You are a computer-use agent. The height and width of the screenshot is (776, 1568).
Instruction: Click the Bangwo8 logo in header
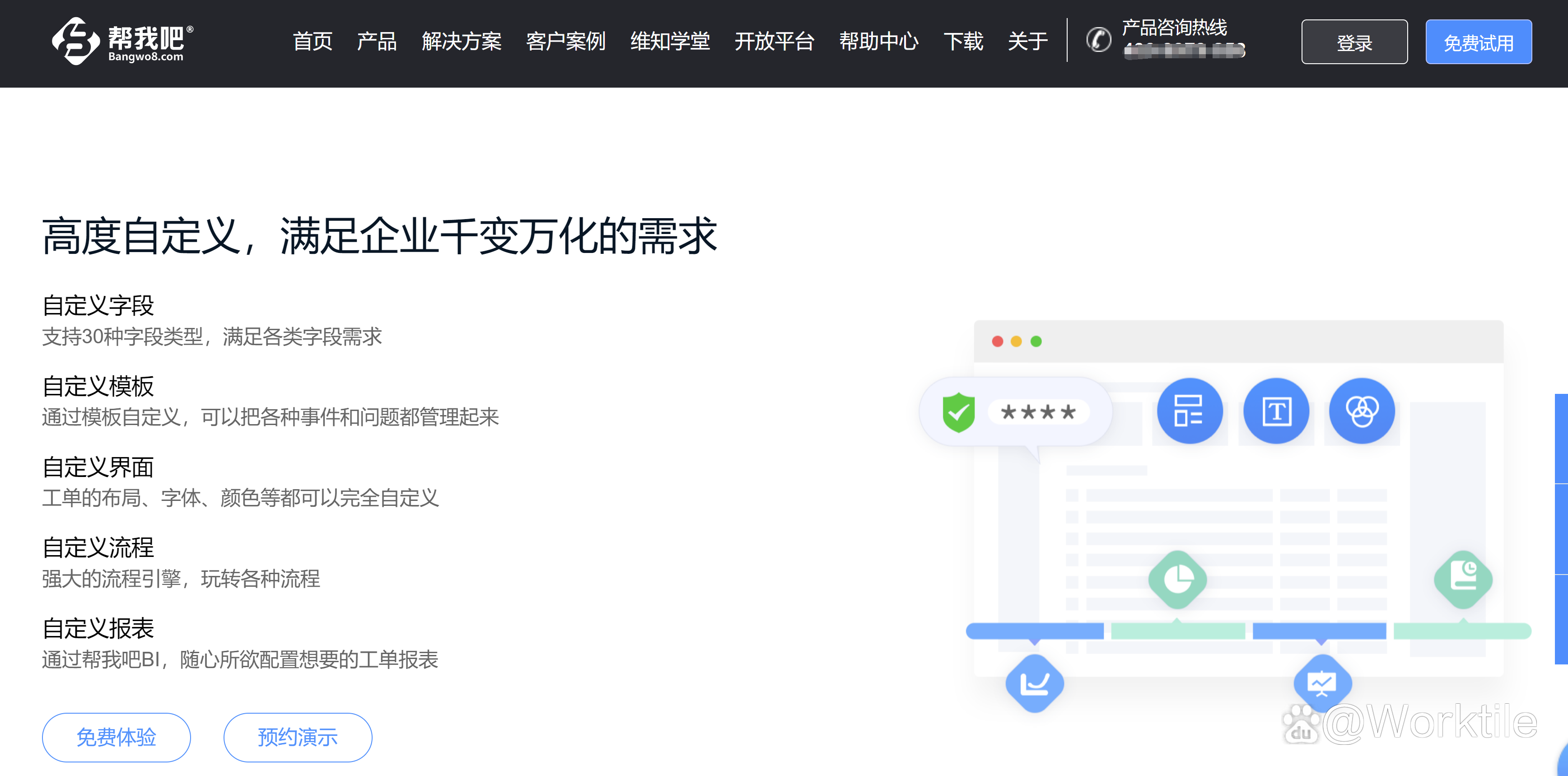122,41
